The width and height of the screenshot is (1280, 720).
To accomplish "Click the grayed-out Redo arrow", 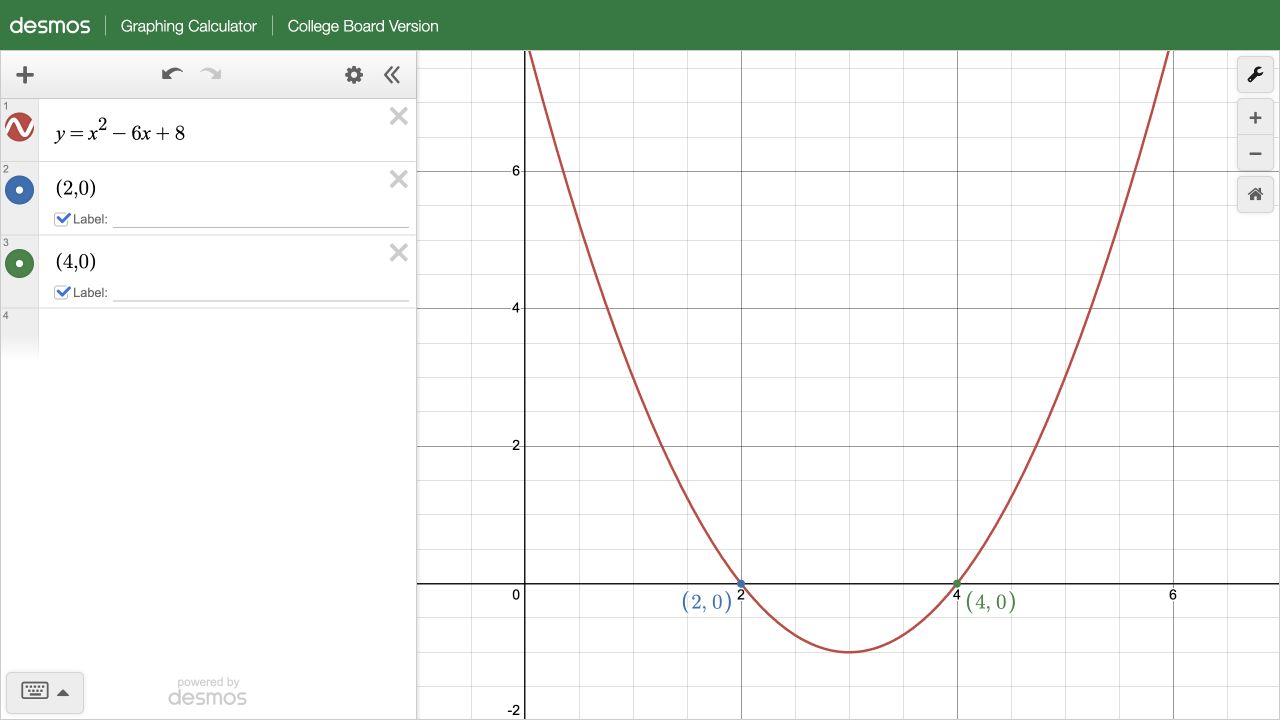I will 211,74.
